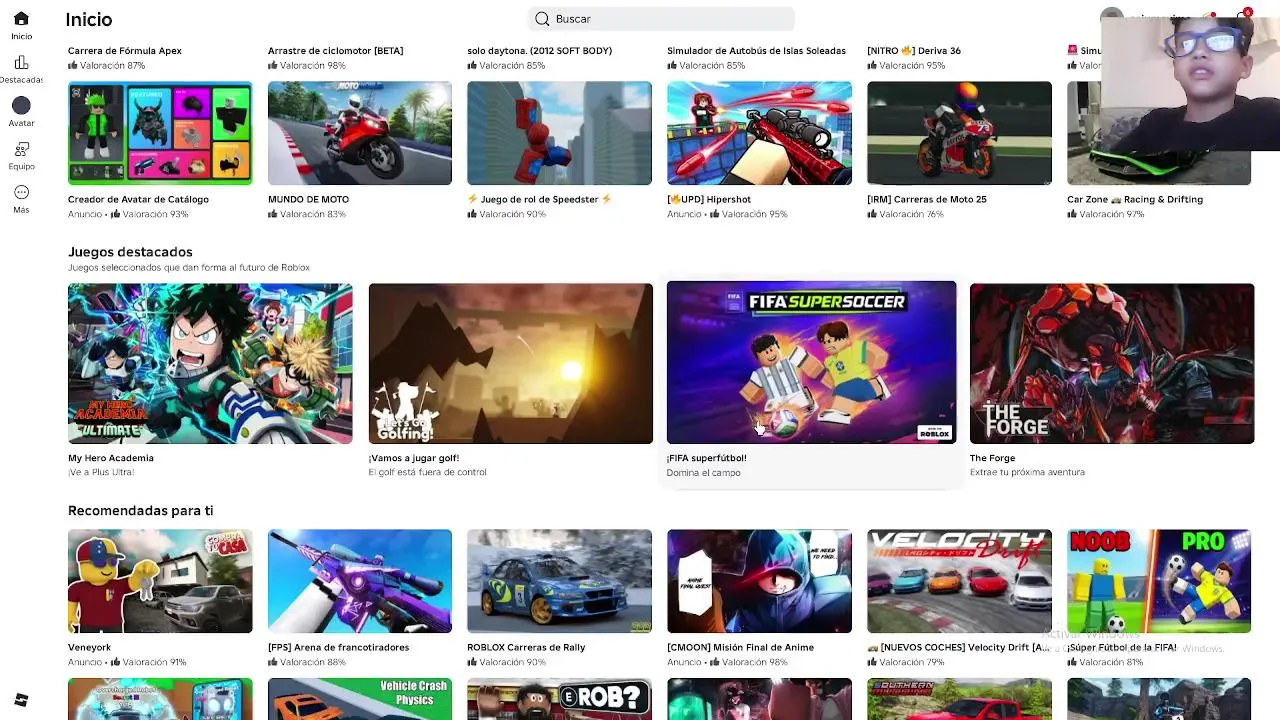This screenshot has height=720, width=1280.
Task: Click 'El golf está fuera de control' text
Action: click(427, 472)
